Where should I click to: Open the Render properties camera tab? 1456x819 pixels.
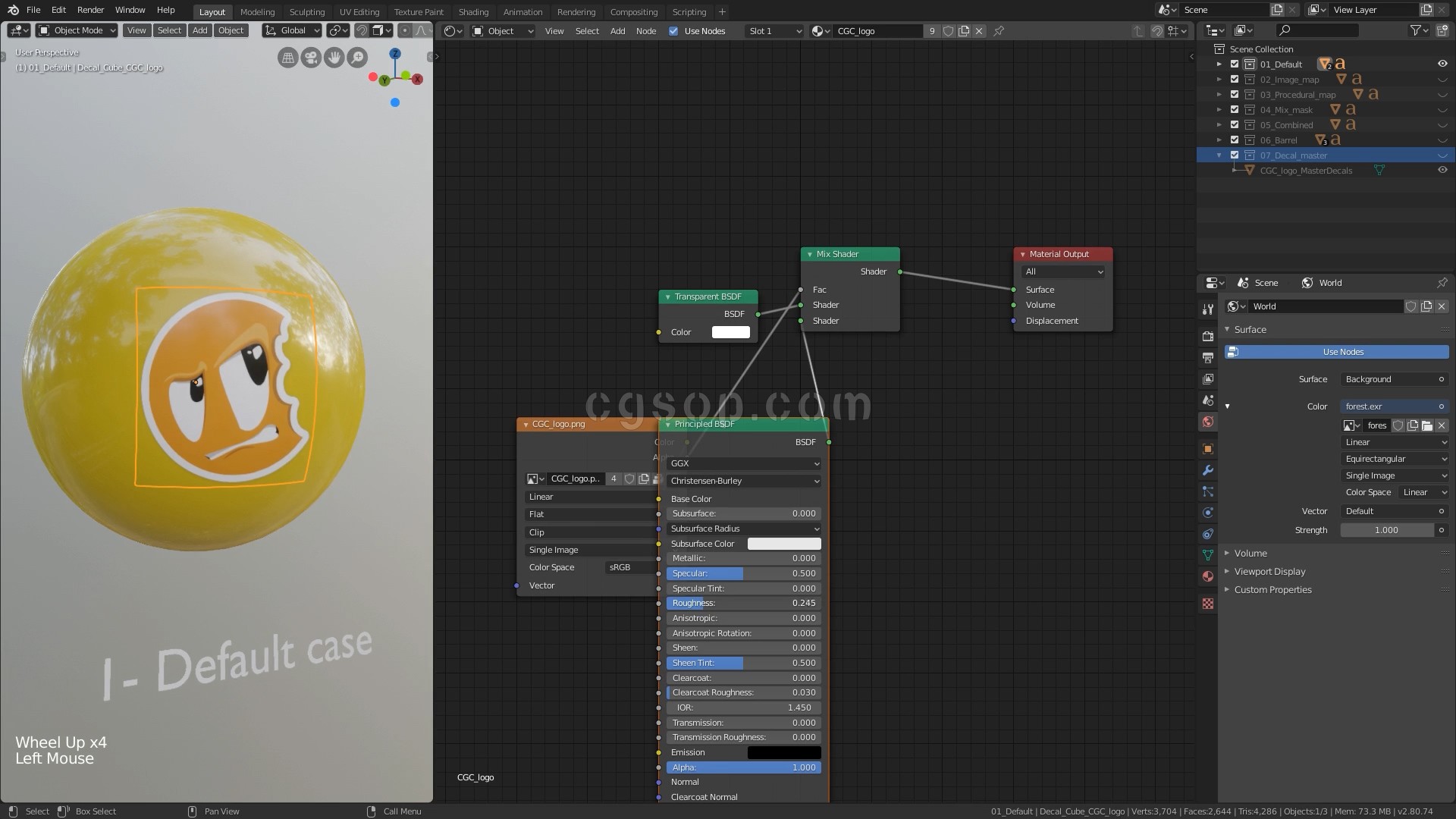pos(1208,336)
